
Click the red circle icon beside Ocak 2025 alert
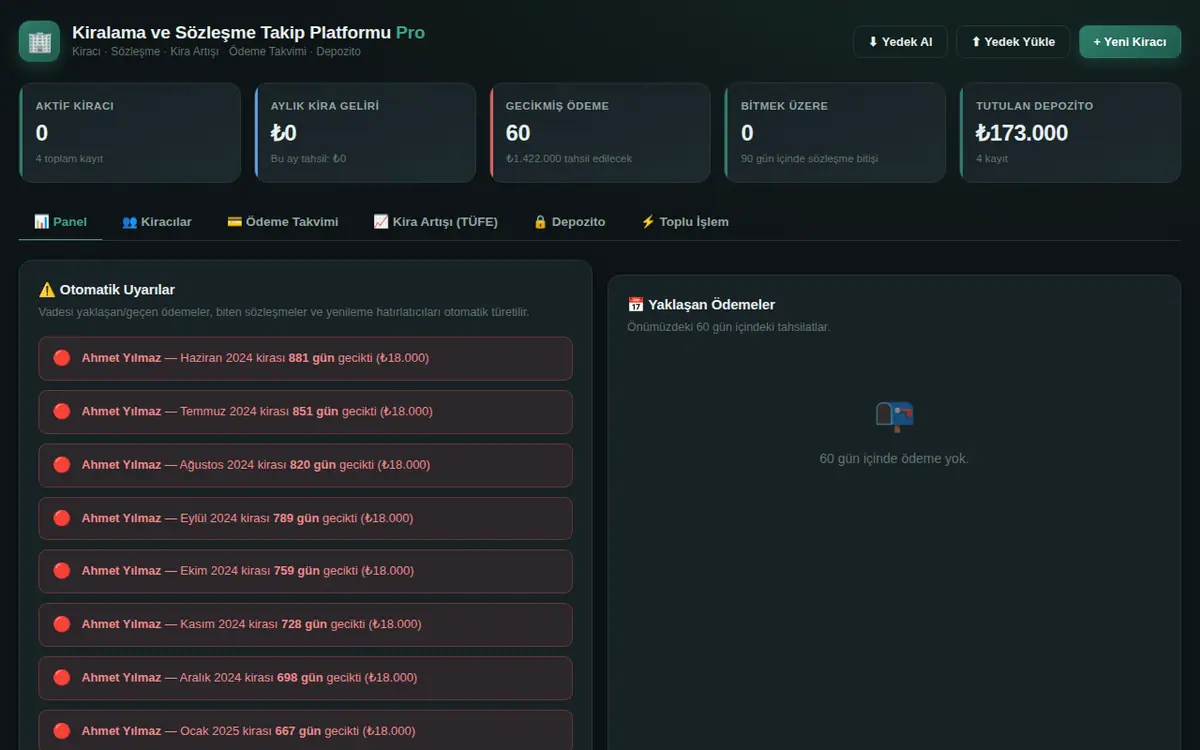[62, 731]
